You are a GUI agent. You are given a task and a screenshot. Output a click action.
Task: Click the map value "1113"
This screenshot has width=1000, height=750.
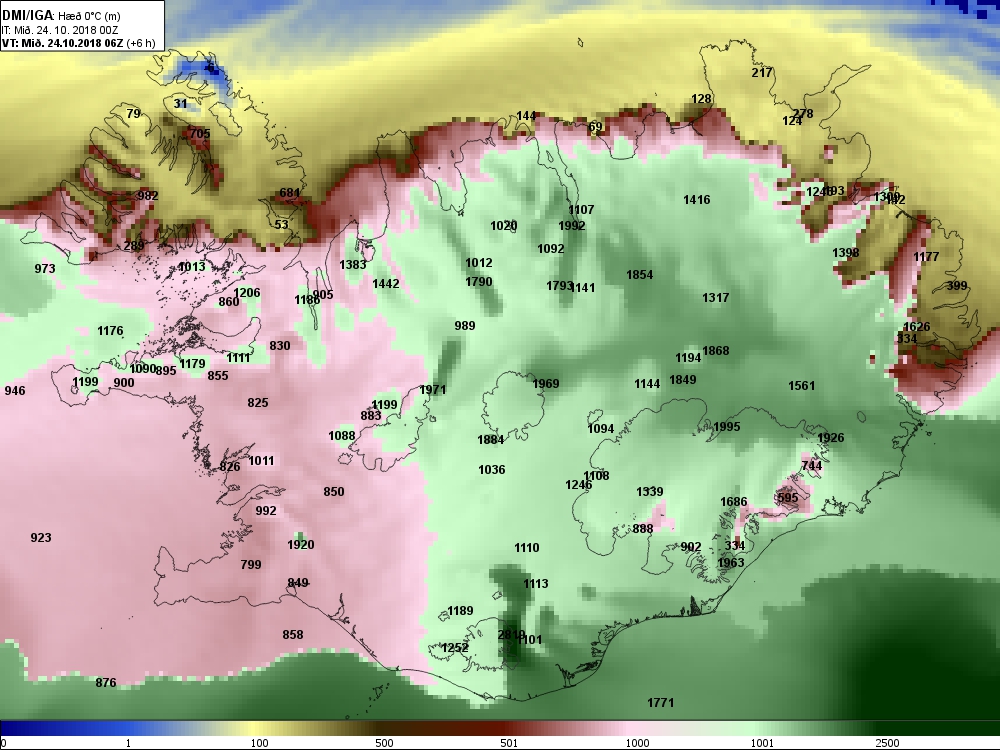click(535, 584)
